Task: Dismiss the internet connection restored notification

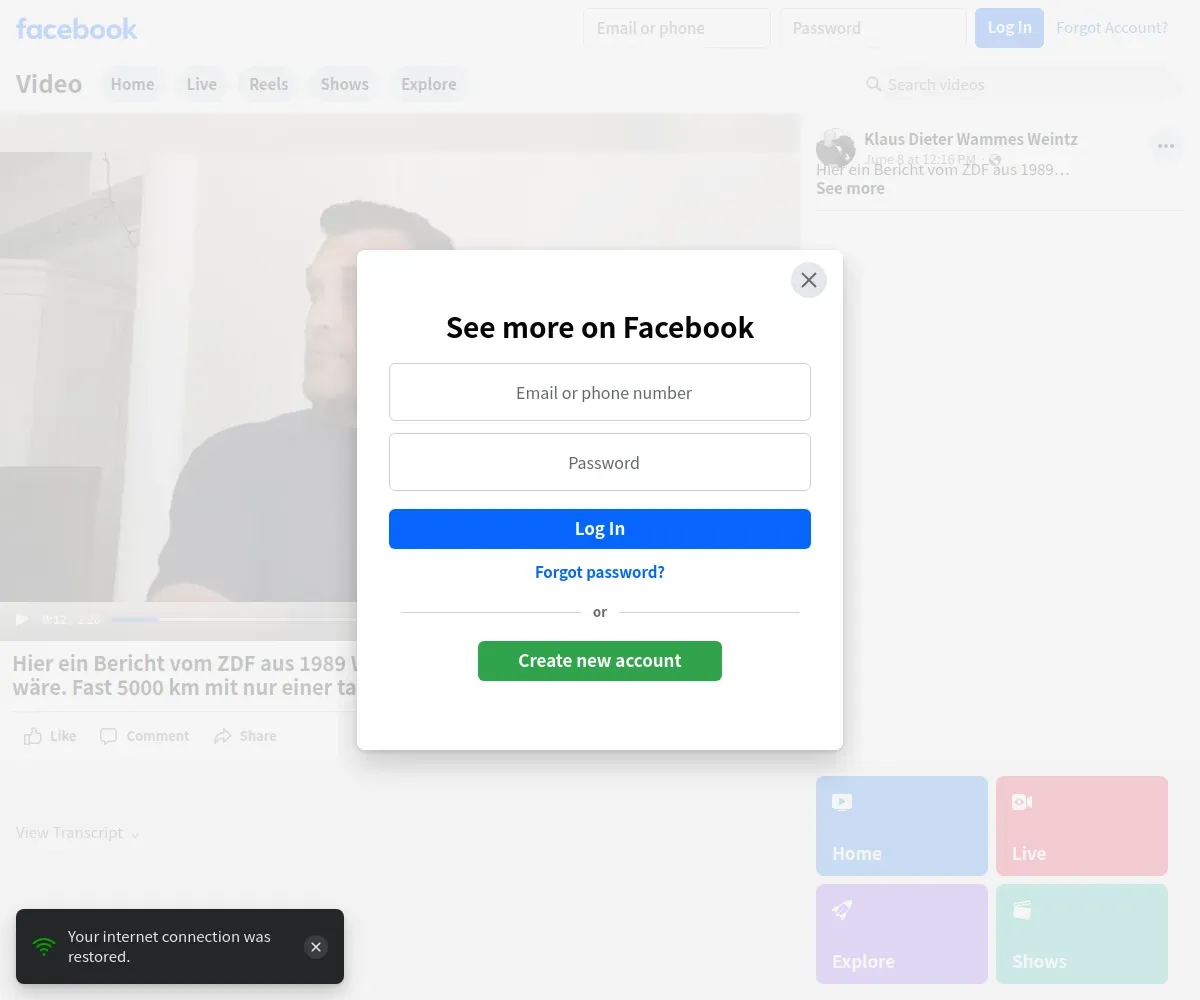Action: click(x=316, y=947)
